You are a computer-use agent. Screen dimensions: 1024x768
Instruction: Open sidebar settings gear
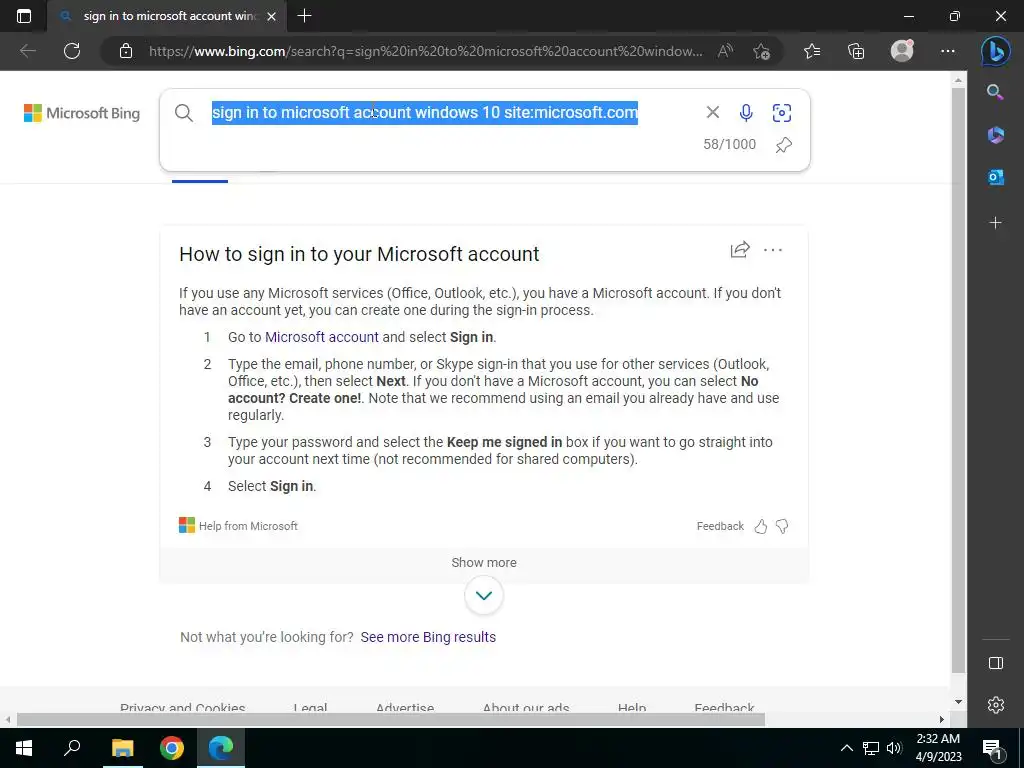(x=995, y=705)
